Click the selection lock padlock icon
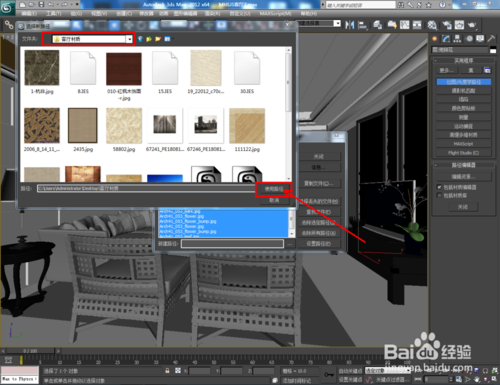This screenshot has height=385, width=500. (x=167, y=371)
